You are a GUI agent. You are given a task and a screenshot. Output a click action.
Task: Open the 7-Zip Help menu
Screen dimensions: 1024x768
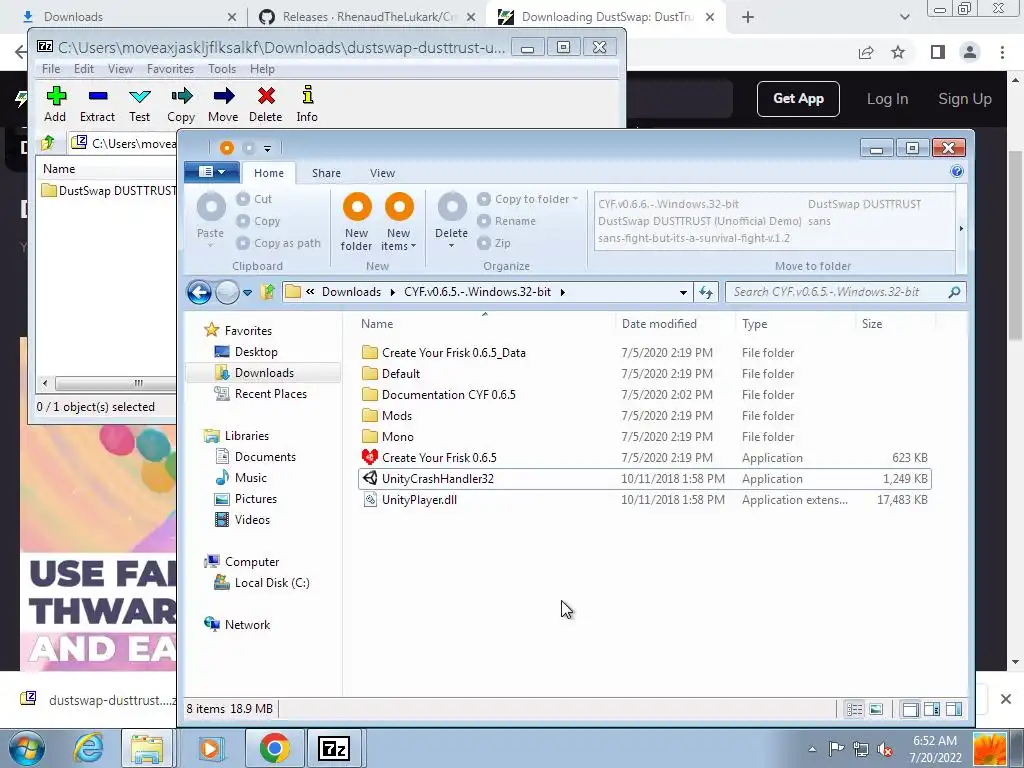tap(263, 69)
